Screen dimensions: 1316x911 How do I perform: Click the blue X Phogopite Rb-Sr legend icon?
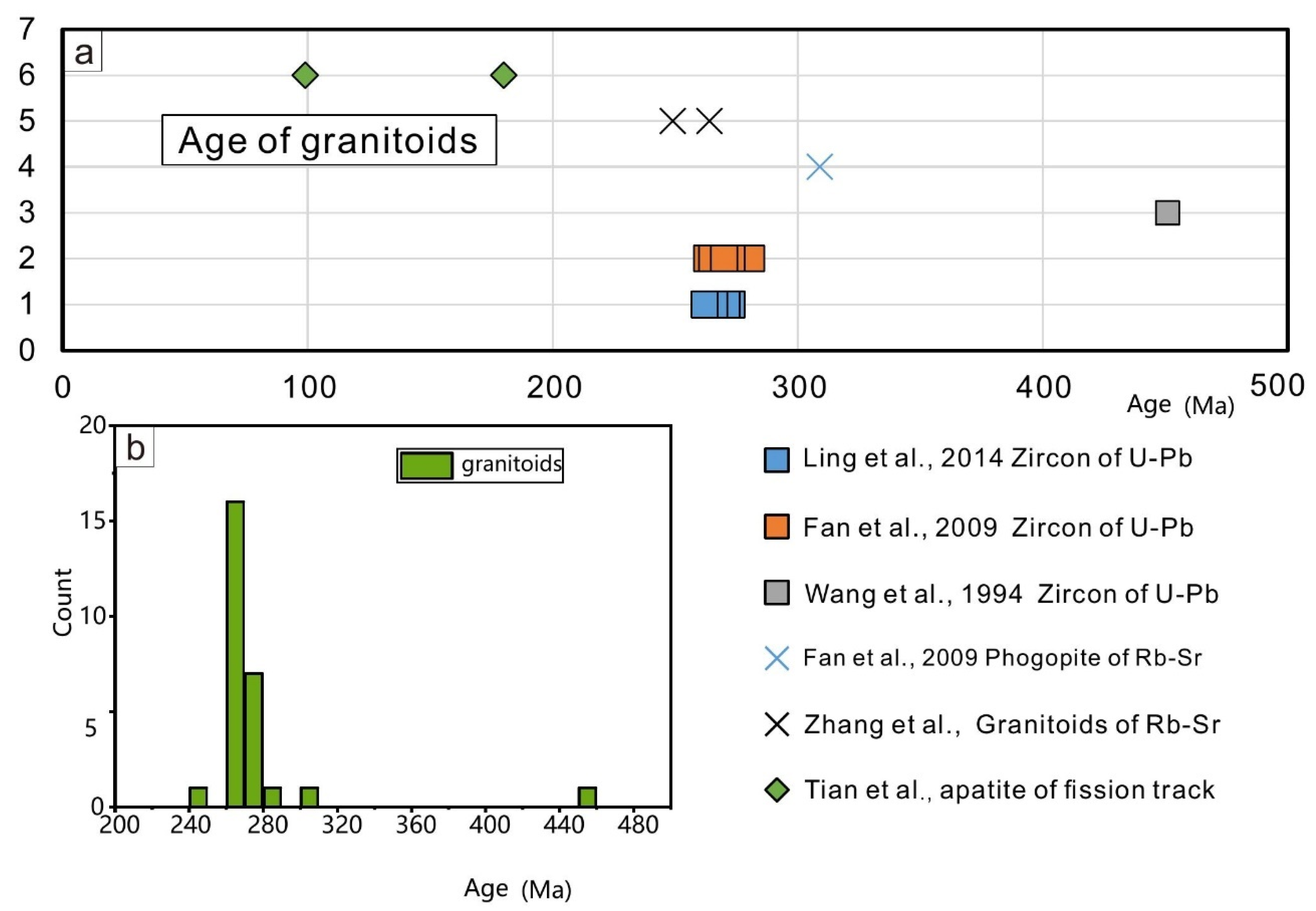coord(776,659)
